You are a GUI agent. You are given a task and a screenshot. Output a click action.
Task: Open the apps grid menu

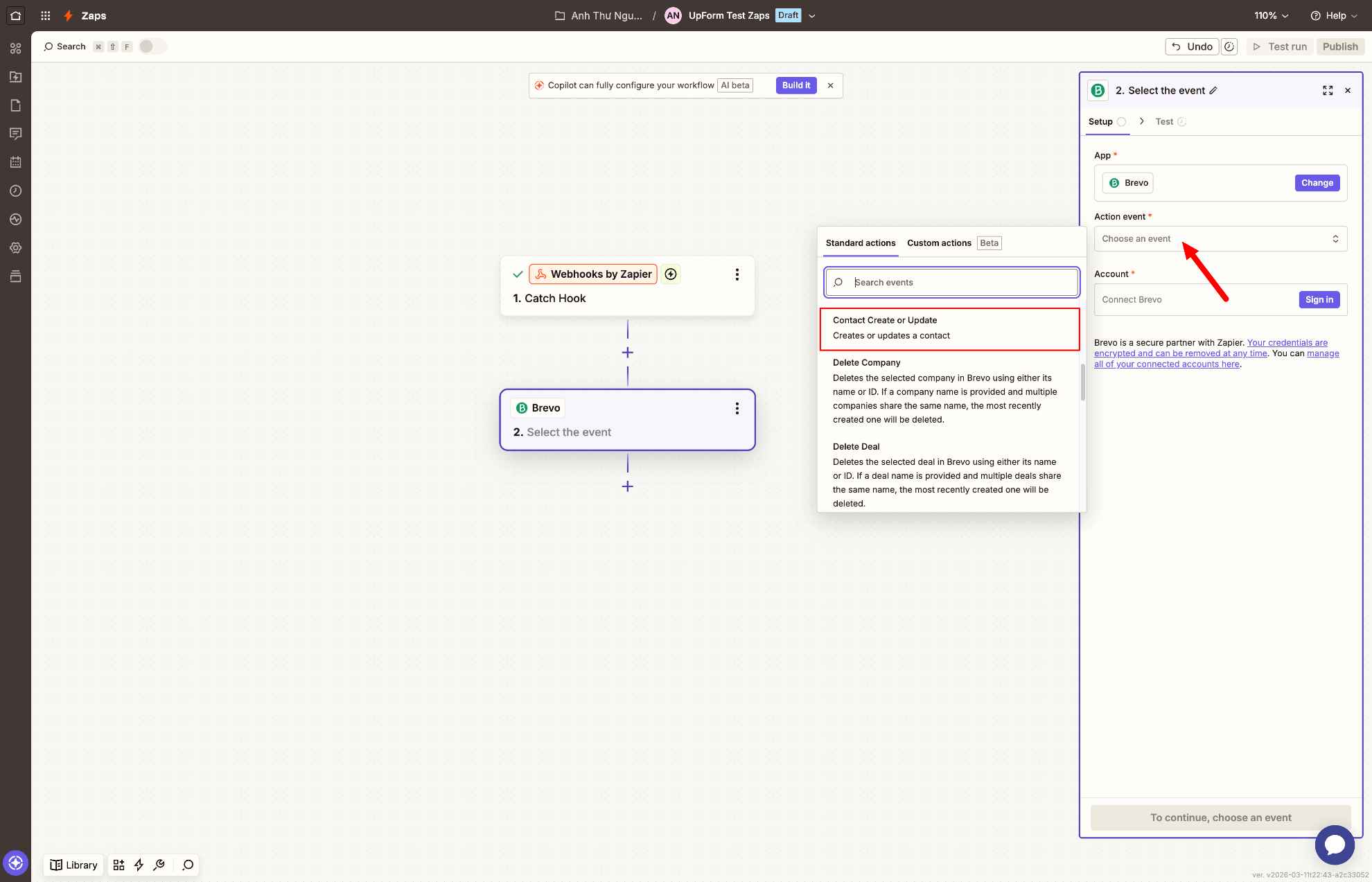(x=46, y=15)
